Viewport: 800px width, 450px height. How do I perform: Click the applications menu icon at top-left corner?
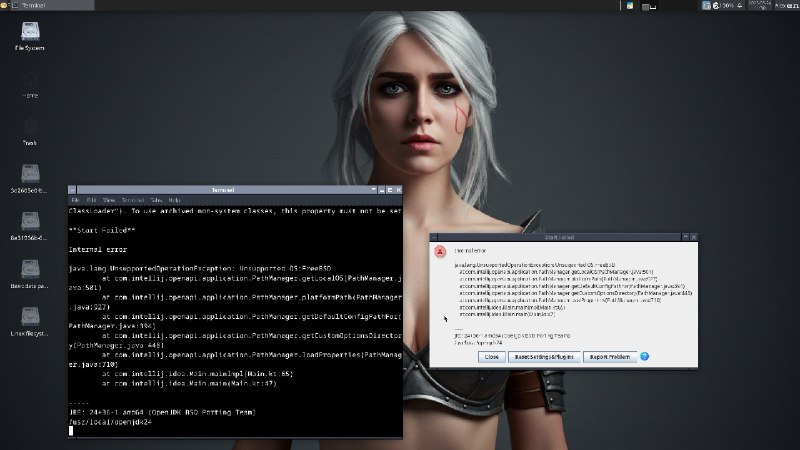click(4, 5)
